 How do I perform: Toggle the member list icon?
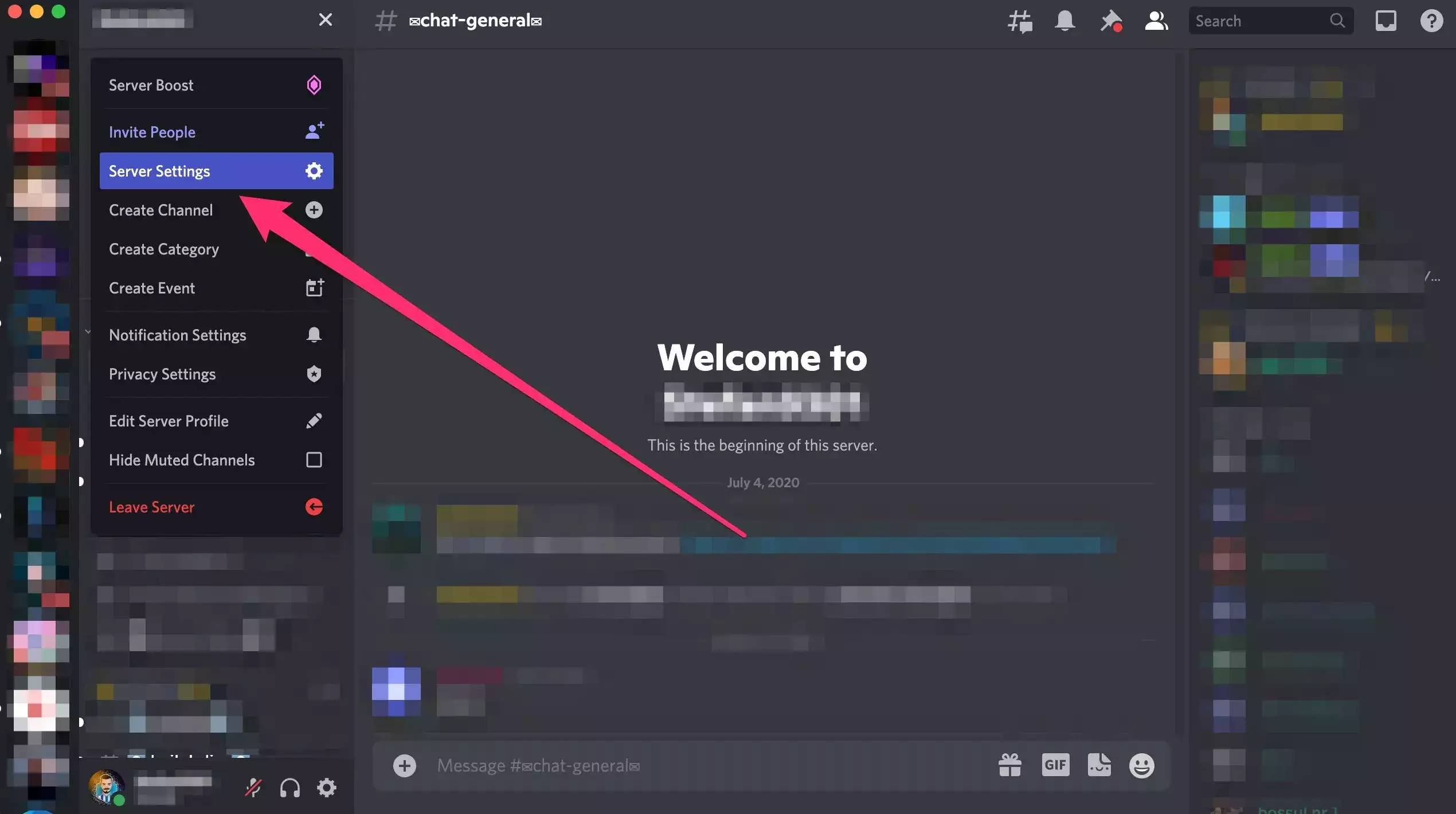[1156, 21]
